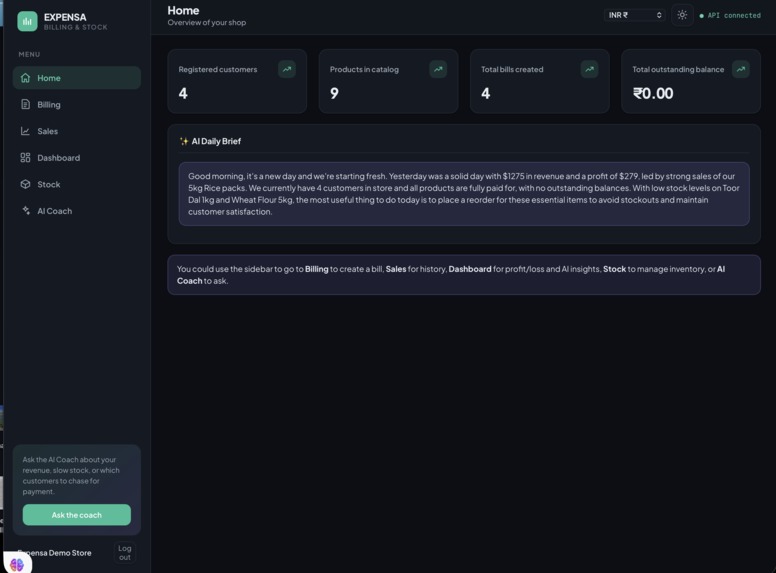This screenshot has height=573, width=776.
Task: Click the Sales line-chart icon
Action: pyautogui.click(x=25, y=131)
